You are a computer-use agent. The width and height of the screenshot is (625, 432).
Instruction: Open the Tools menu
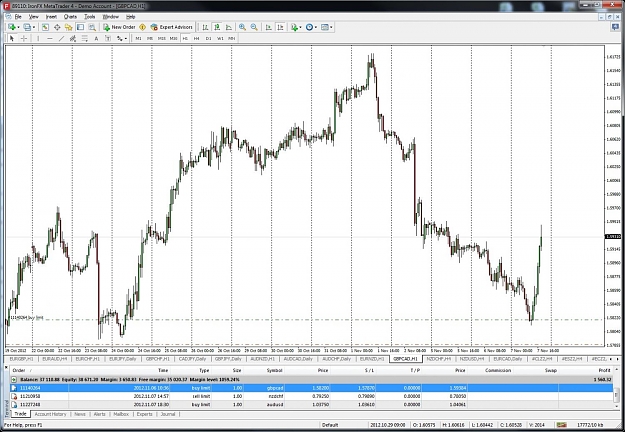[x=90, y=17]
